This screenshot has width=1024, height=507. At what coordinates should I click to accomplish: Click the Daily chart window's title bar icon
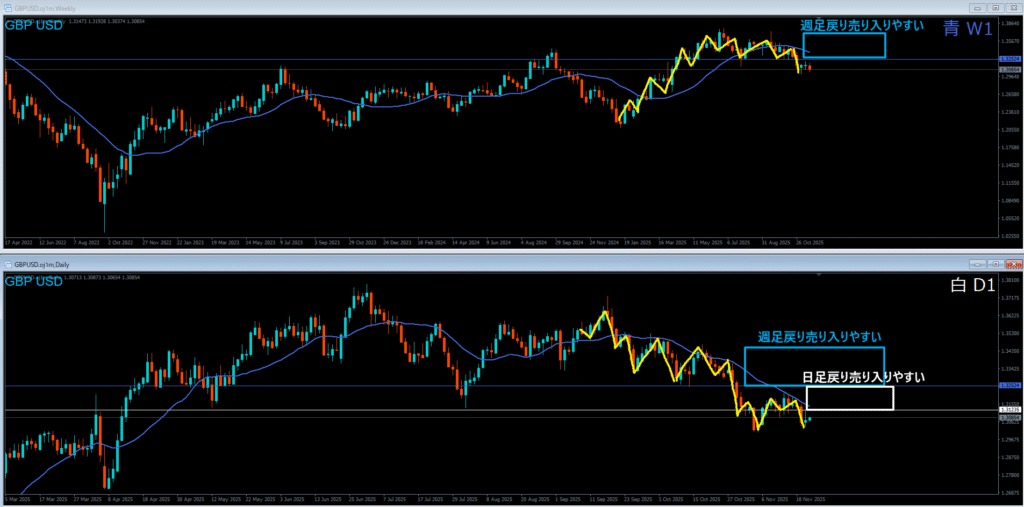pos(7,263)
